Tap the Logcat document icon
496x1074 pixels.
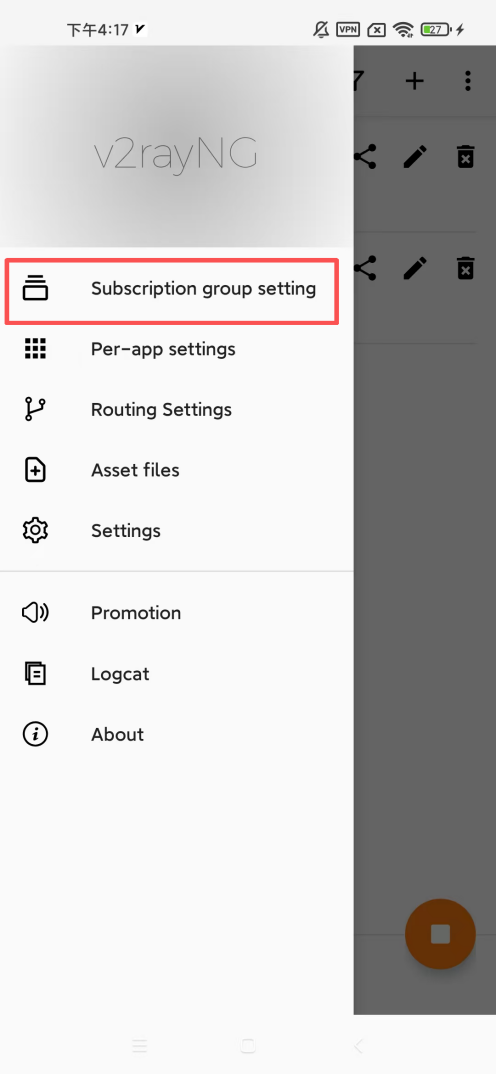point(35,674)
